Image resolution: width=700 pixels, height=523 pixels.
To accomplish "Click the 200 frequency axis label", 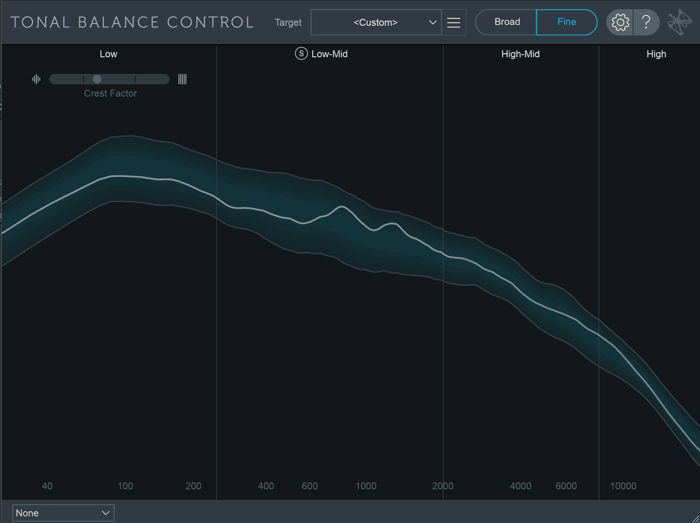I will click(193, 486).
